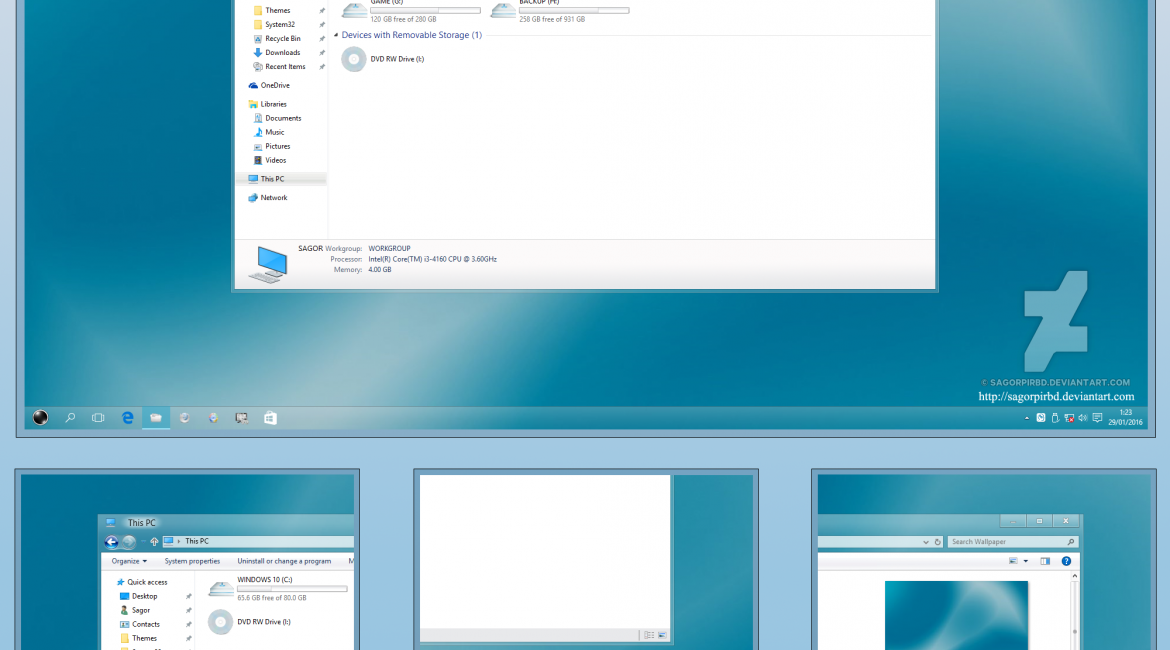Collapse Devices with Removable Storage group
This screenshot has width=1170, height=650.
(x=336, y=35)
